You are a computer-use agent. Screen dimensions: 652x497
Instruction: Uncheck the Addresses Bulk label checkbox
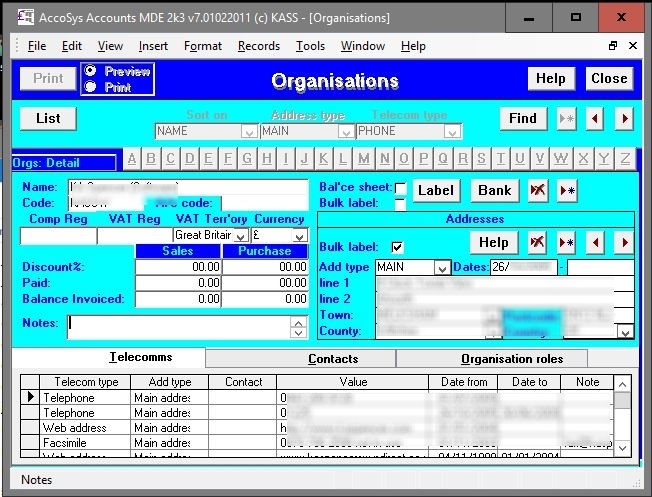tap(397, 247)
